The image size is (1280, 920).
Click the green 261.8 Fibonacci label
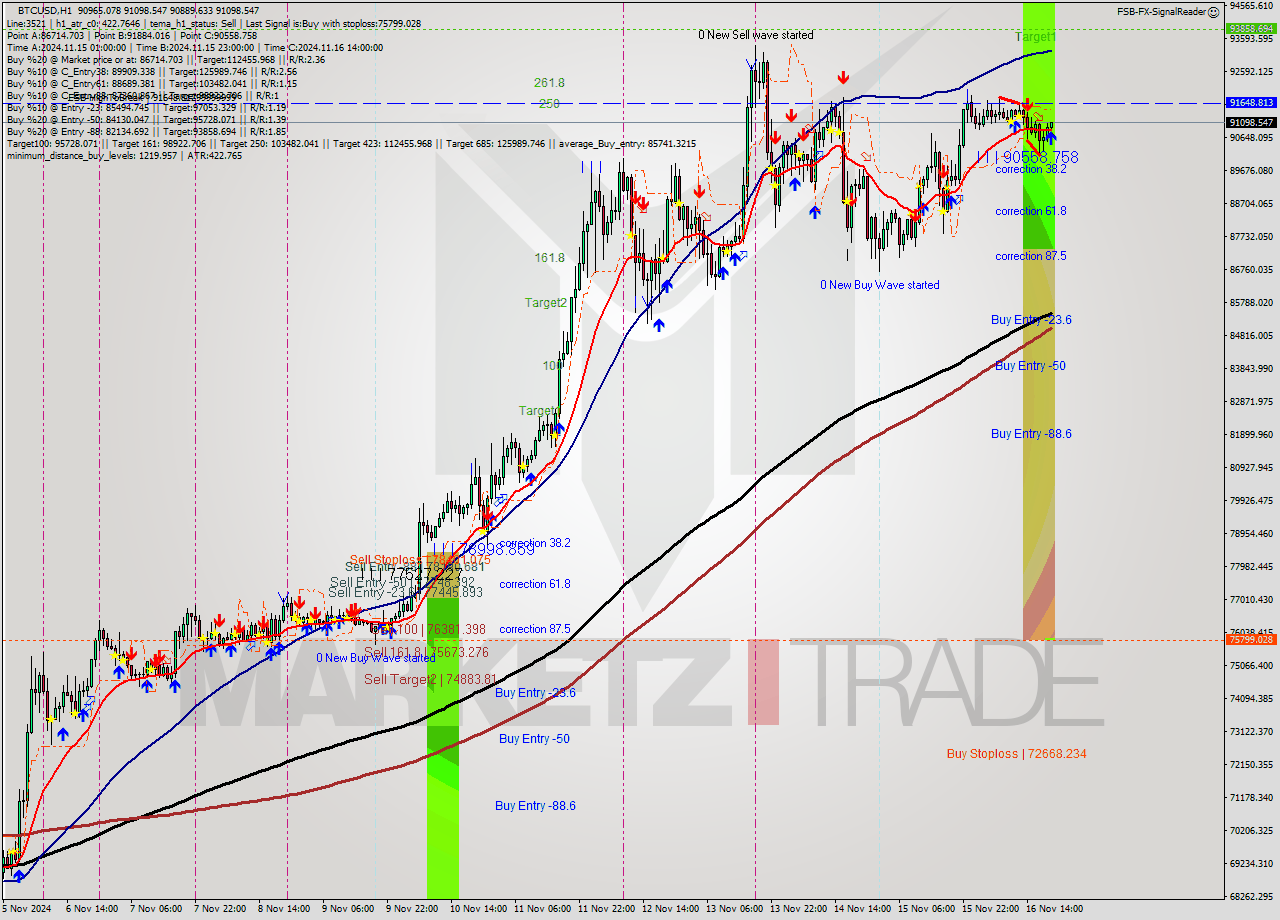click(549, 83)
